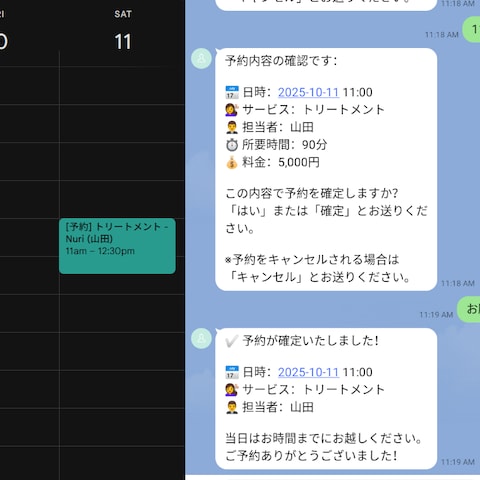The width and height of the screenshot is (480, 480).
Task: Click money bag emoji beside 料金
Action: point(232,162)
